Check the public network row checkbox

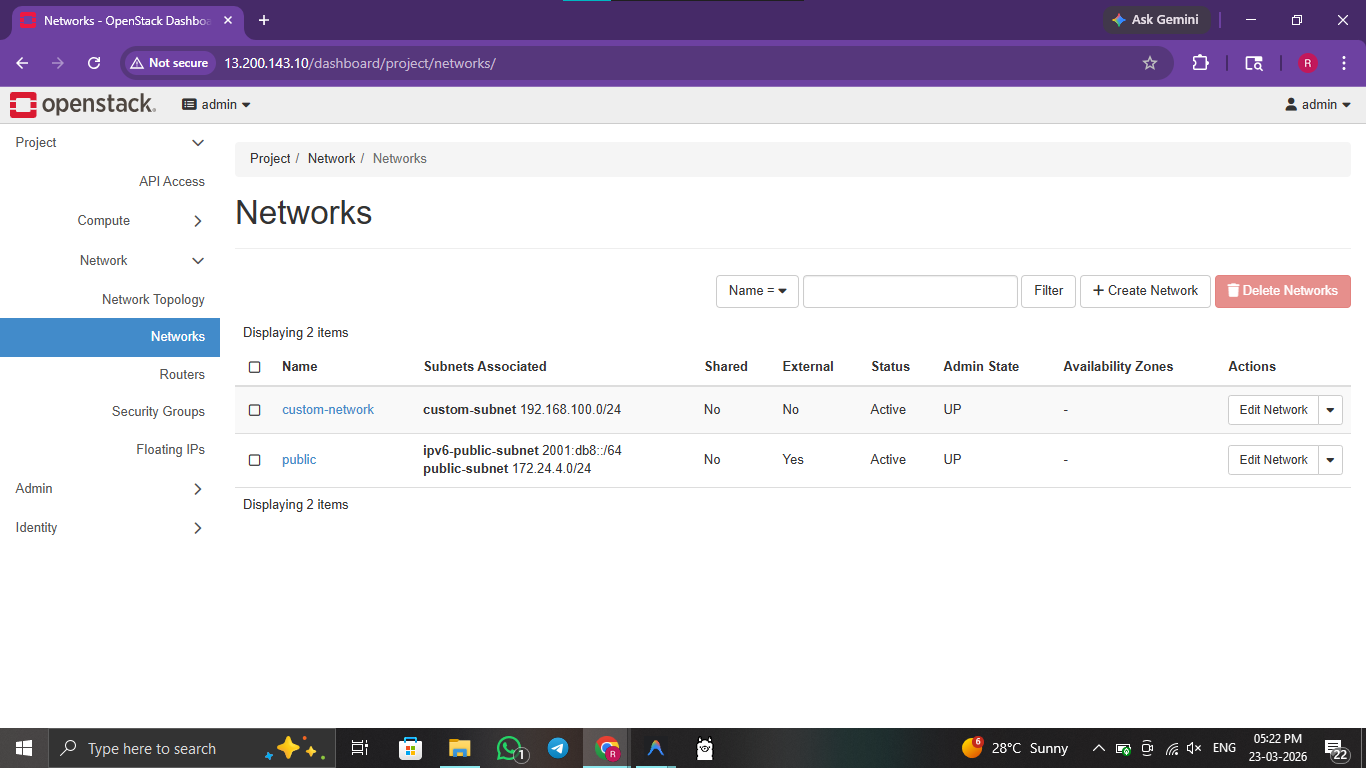pyautogui.click(x=255, y=460)
